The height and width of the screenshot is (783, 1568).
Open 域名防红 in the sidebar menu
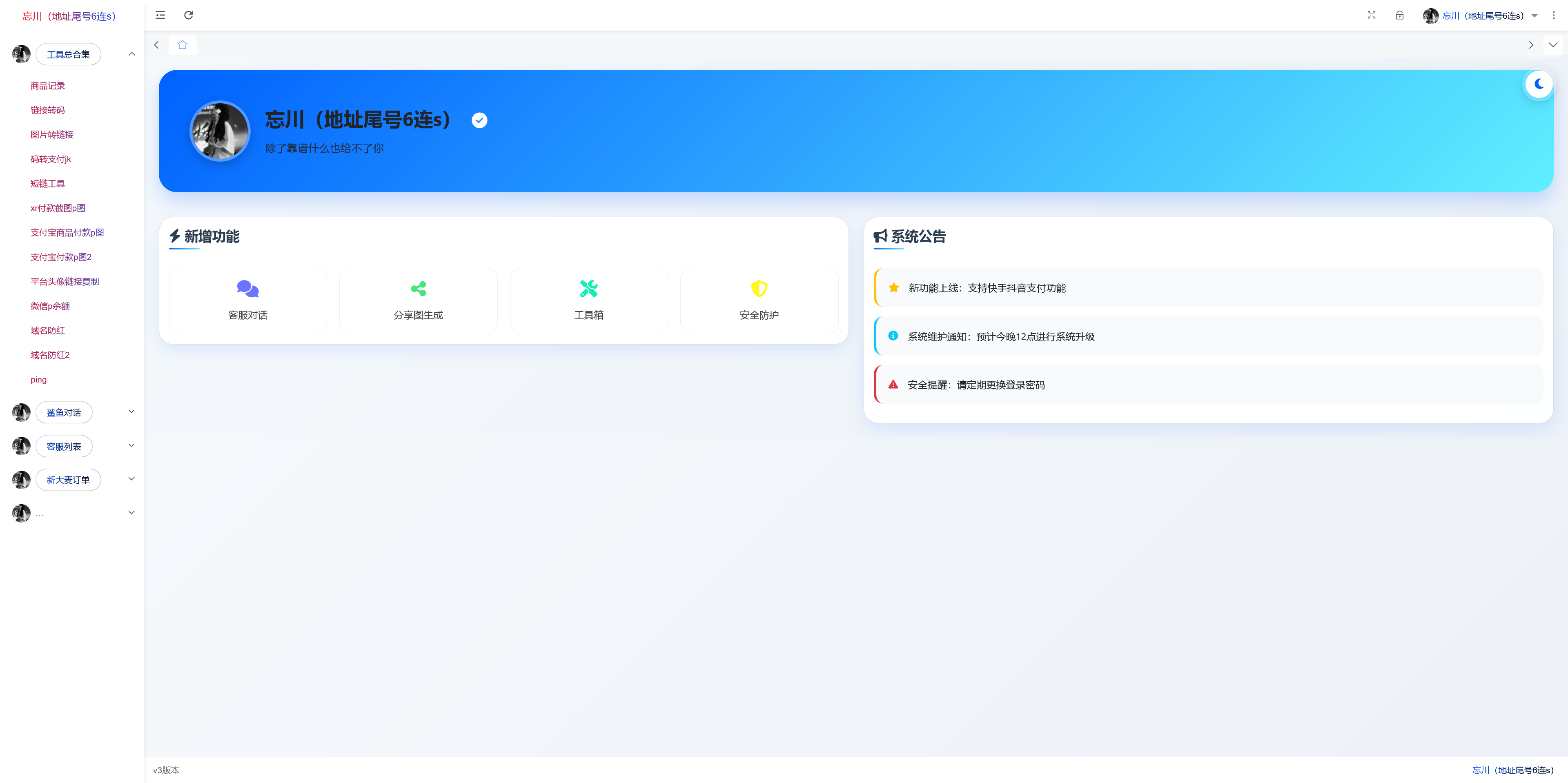click(47, 330)
